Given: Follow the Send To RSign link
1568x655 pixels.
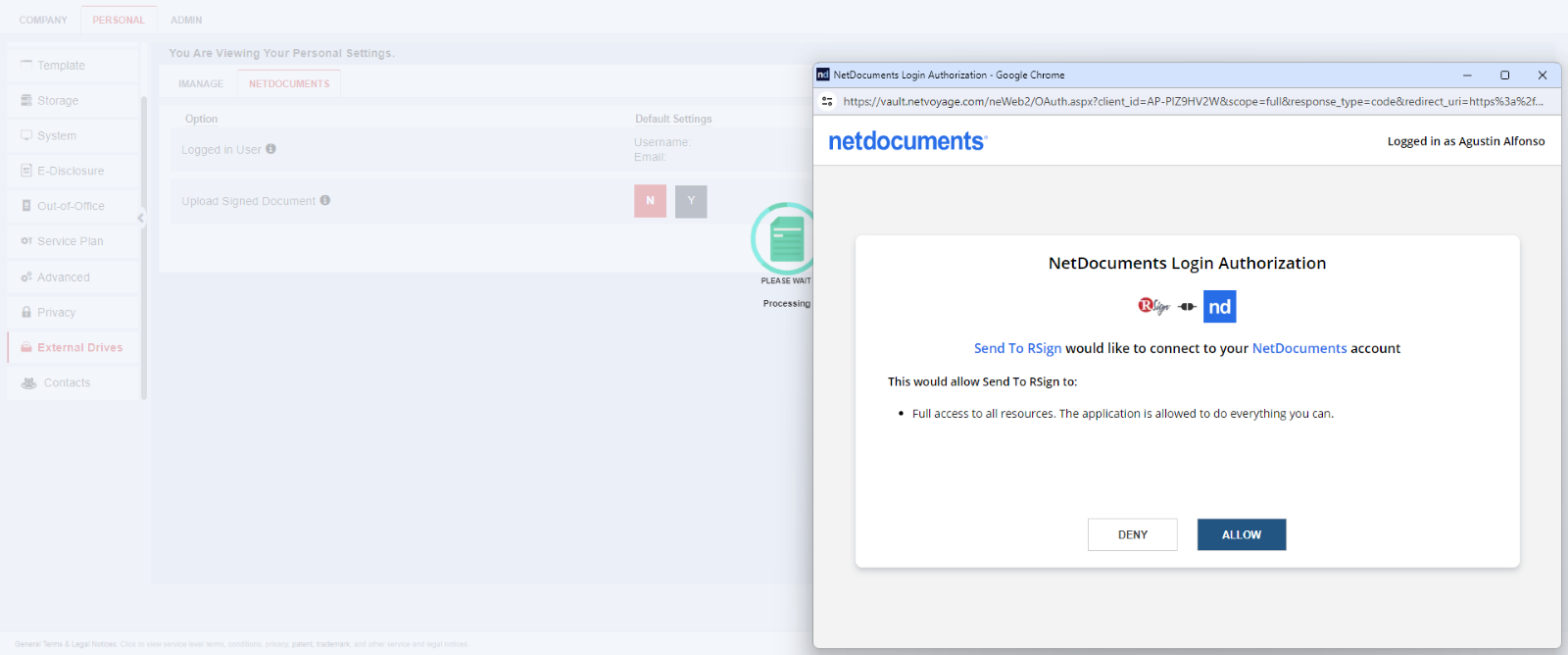Looking at the screenshot, I should (x=1017, y=348).
